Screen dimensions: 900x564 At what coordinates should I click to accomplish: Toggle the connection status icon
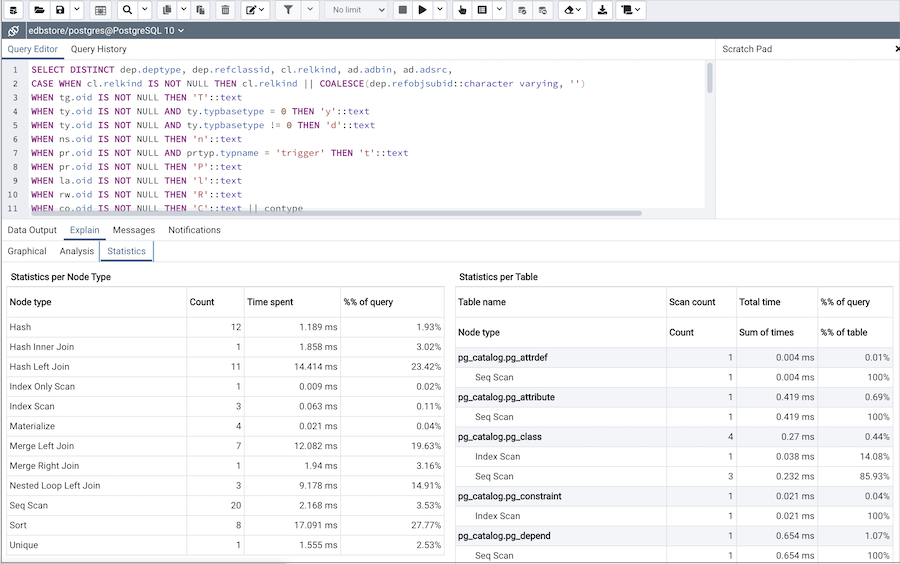pyautogui.click(x=13, y=31)
